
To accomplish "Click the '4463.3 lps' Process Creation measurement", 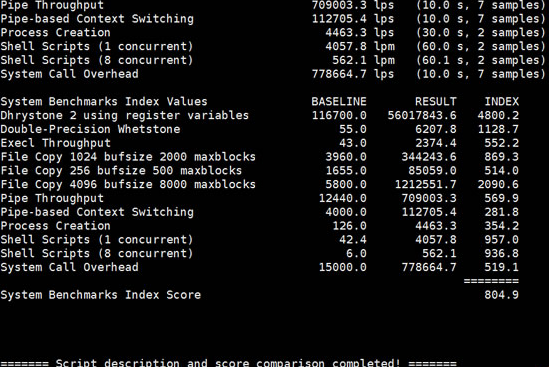I will point(360,33).
